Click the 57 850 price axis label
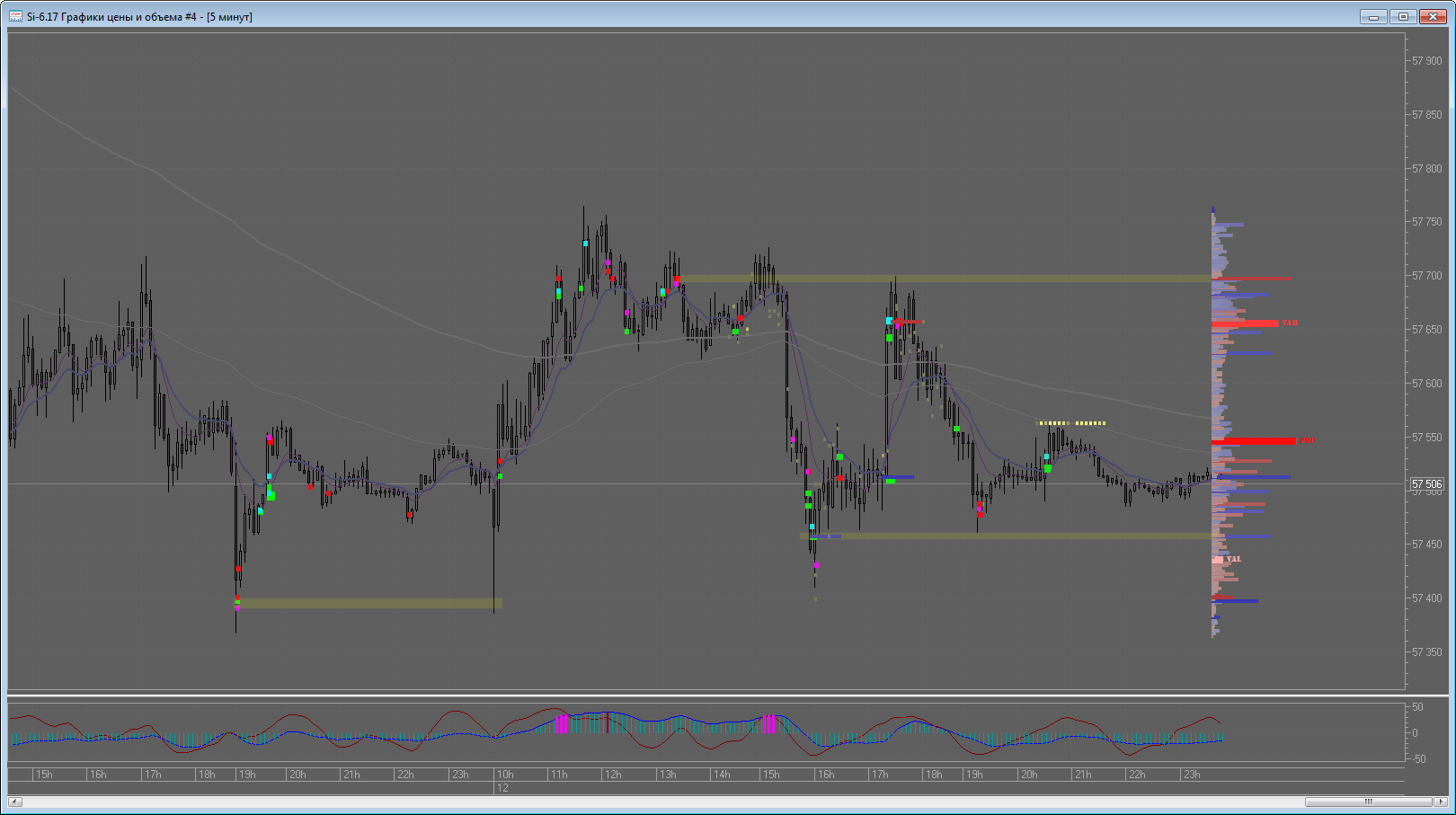The width and height of the screenshot is (1456, 815). click(x=1426, y=115)
